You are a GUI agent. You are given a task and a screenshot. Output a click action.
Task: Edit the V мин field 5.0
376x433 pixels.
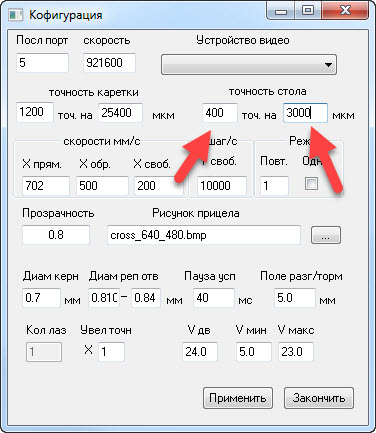(x=253, y=352)
